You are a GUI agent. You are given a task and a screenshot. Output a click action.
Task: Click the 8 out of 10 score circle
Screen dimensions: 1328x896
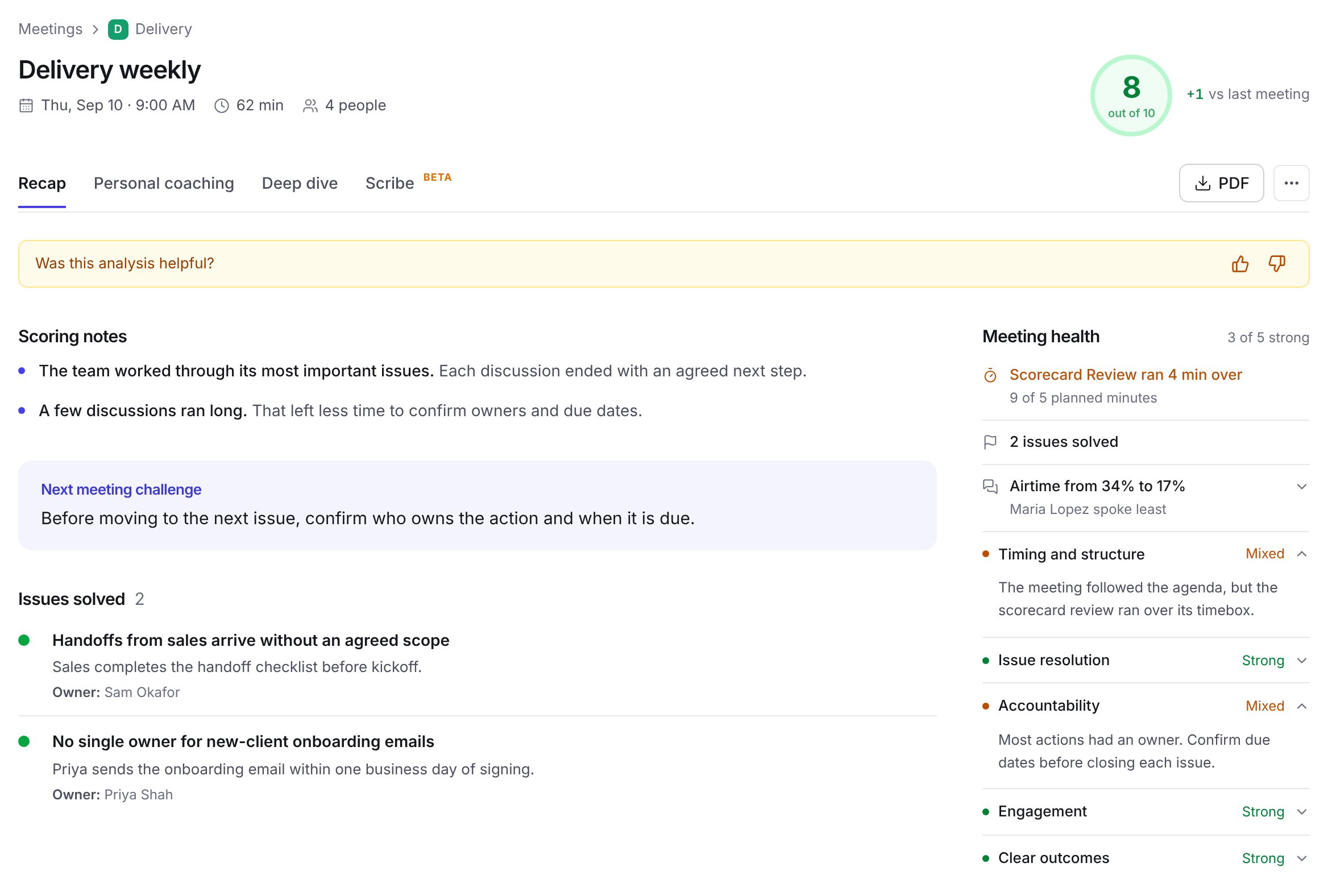tap(1131, 96)
